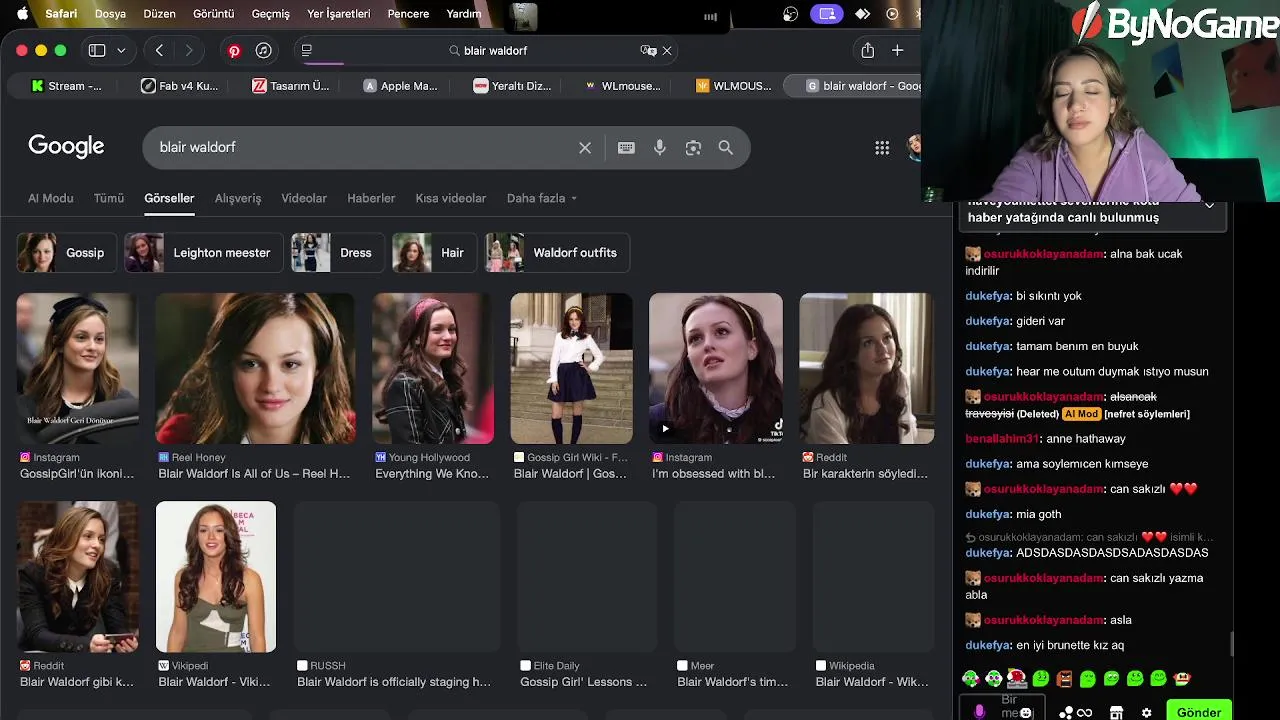Click the chat Gönder button
Viewport: 1280px width, 720px height.
coord(1198,712)
